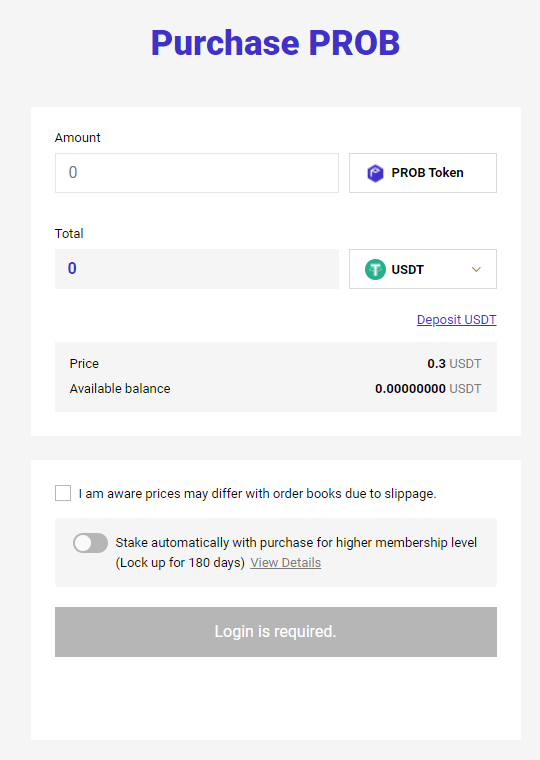Image resolution: width=540 pixels, height=760 pixels.
Task: Click the green USDT Tether icon
Action: 375,269
